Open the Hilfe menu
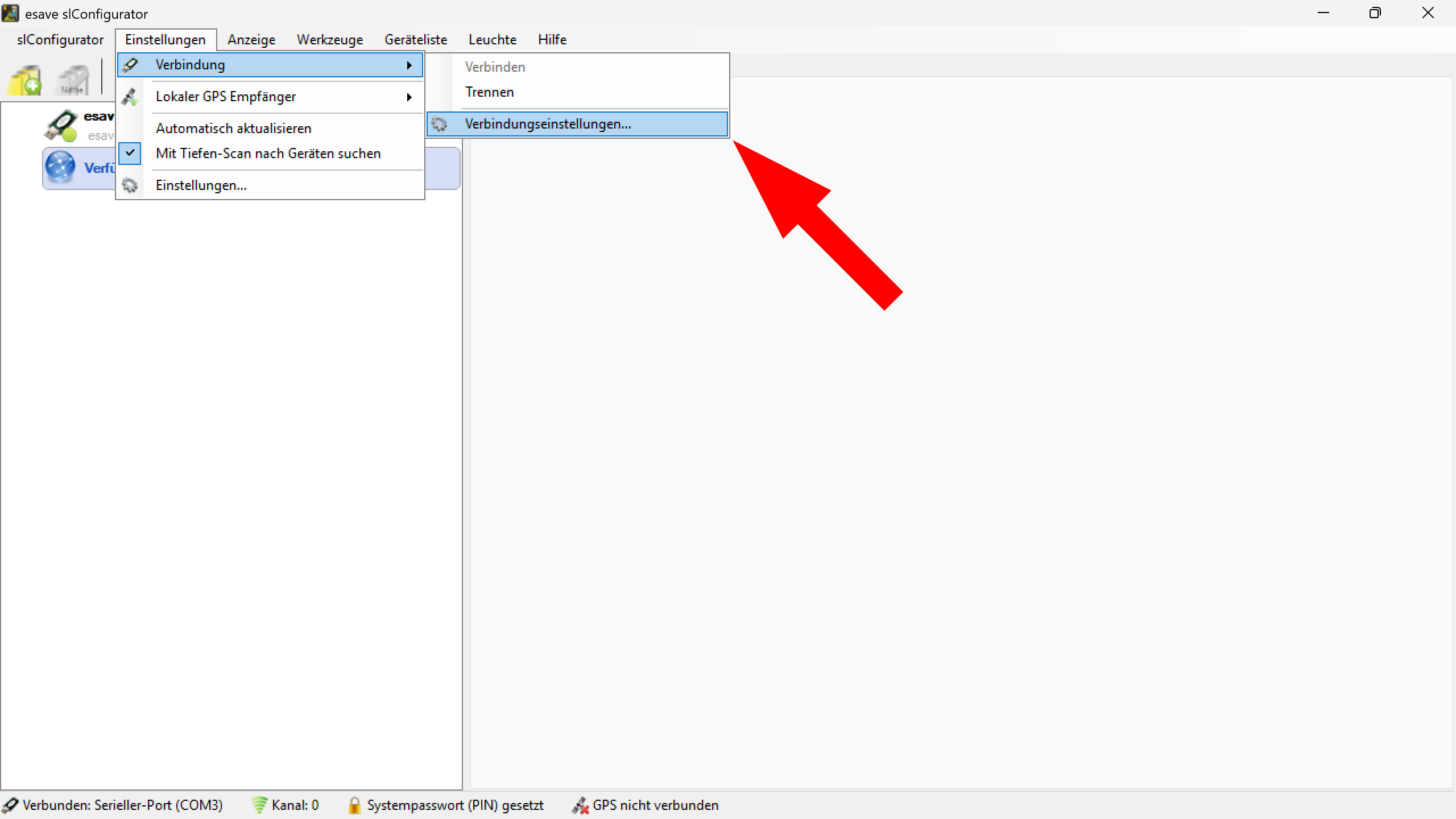This screenshot has width=1456, height=819. click(552, 40)
